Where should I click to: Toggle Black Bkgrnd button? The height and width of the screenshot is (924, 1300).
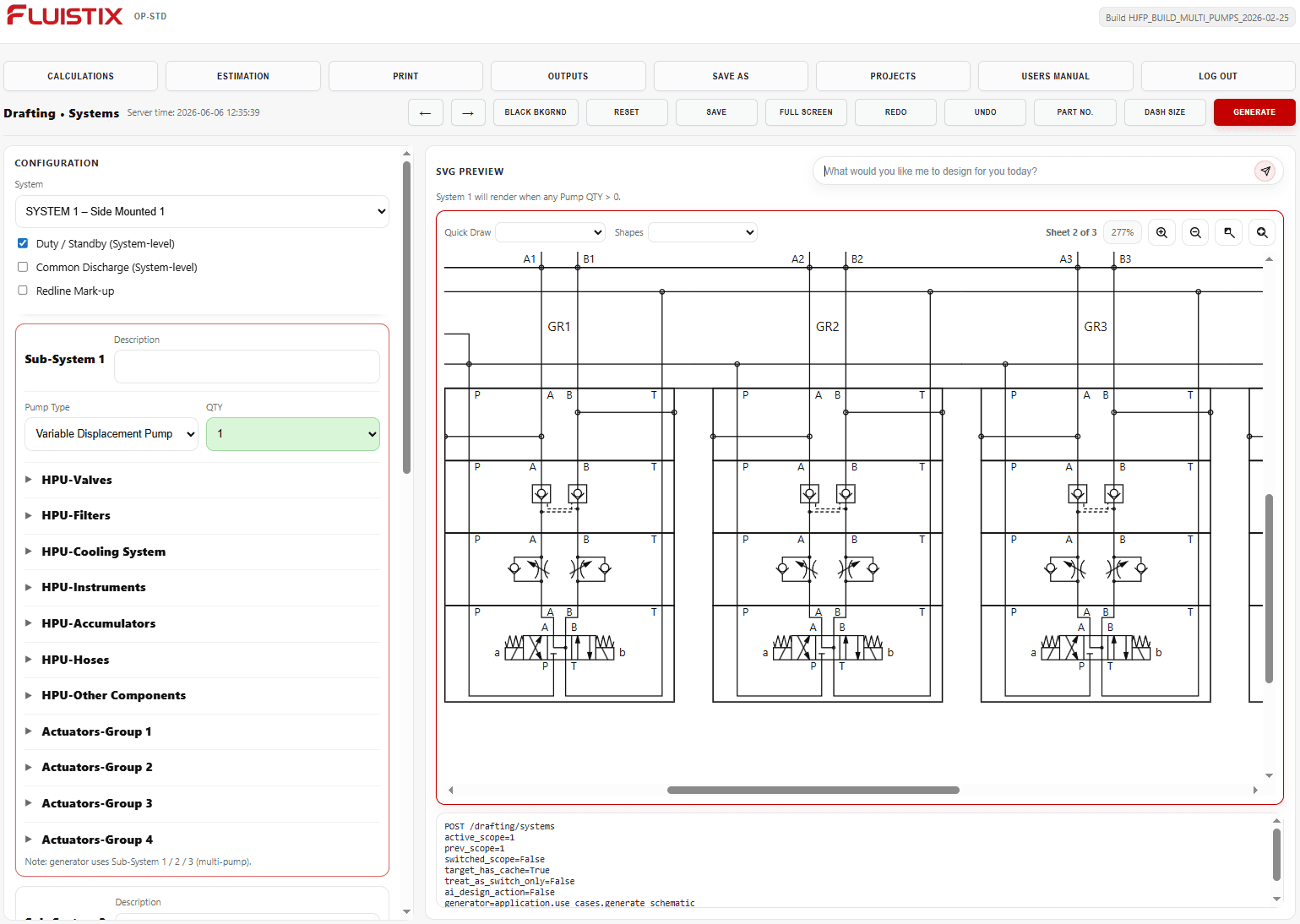536,112
